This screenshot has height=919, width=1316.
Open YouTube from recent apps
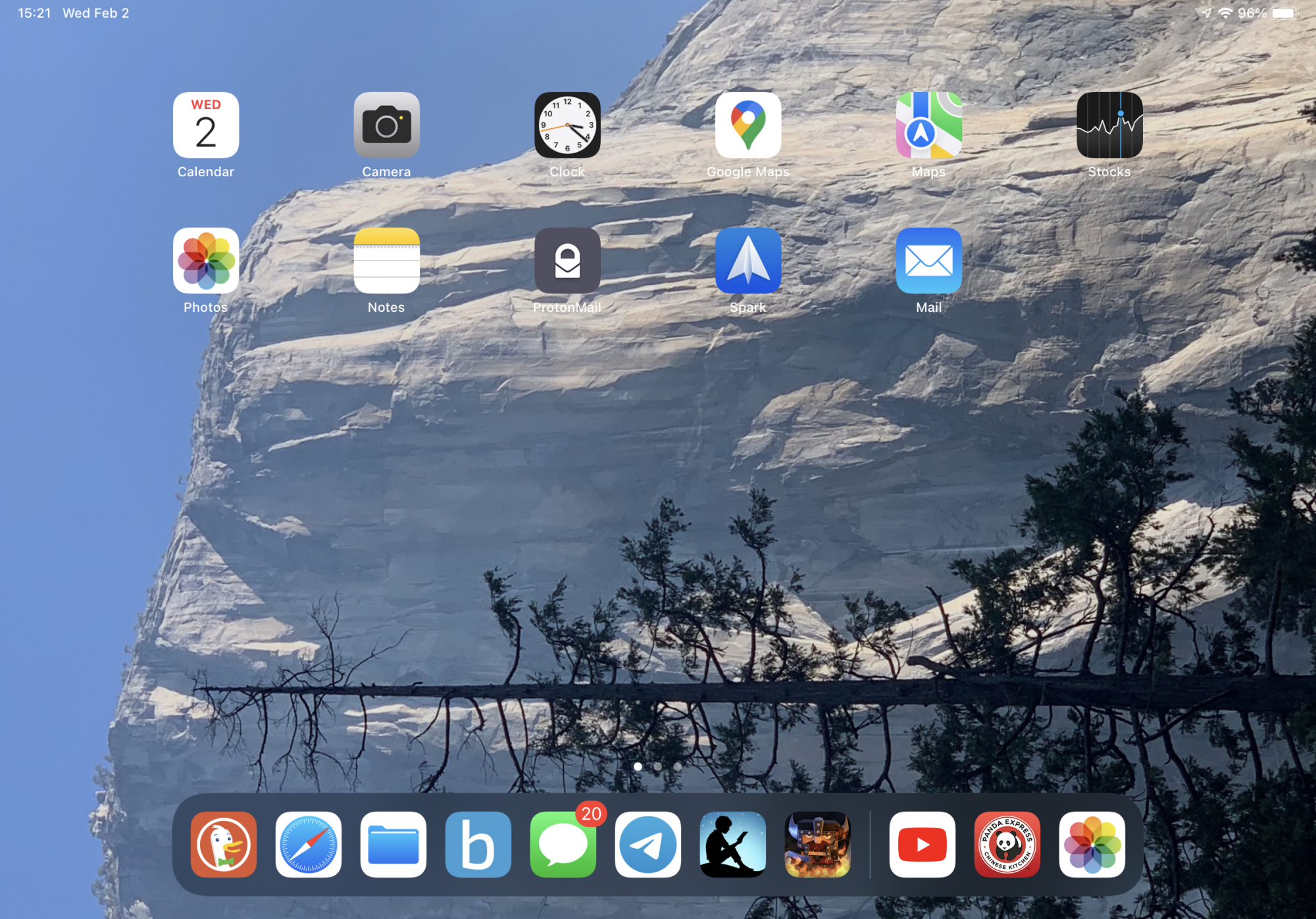[x=922, y=844]
